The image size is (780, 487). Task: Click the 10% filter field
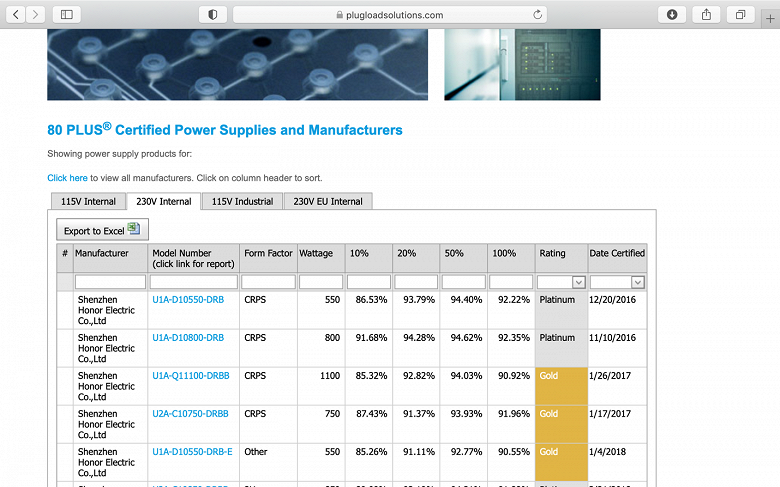coord(369,282)
